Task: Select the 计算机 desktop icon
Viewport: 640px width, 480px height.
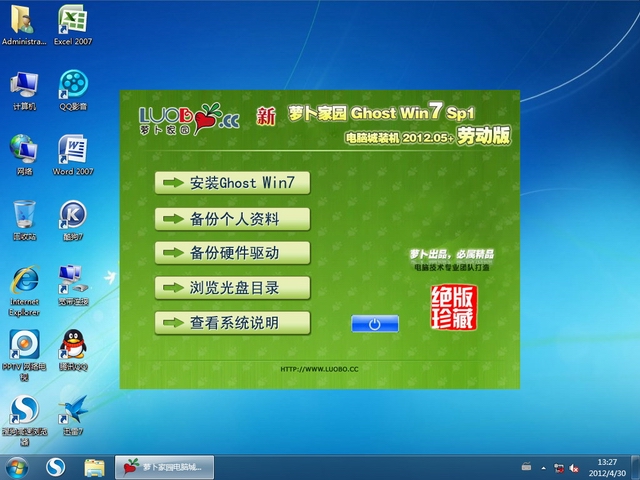Action: pos(24,90)
